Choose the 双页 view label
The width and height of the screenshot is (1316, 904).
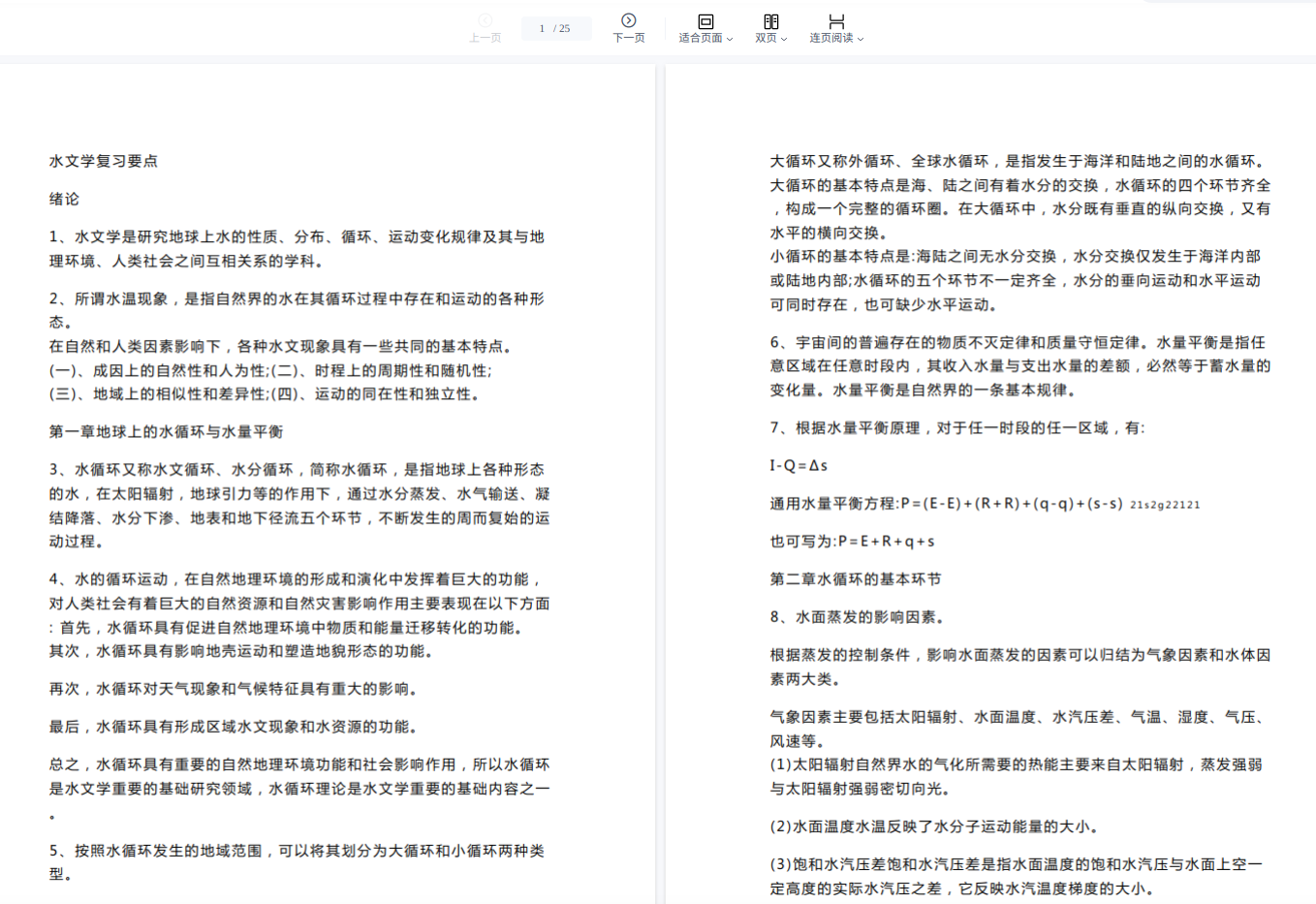766,38
